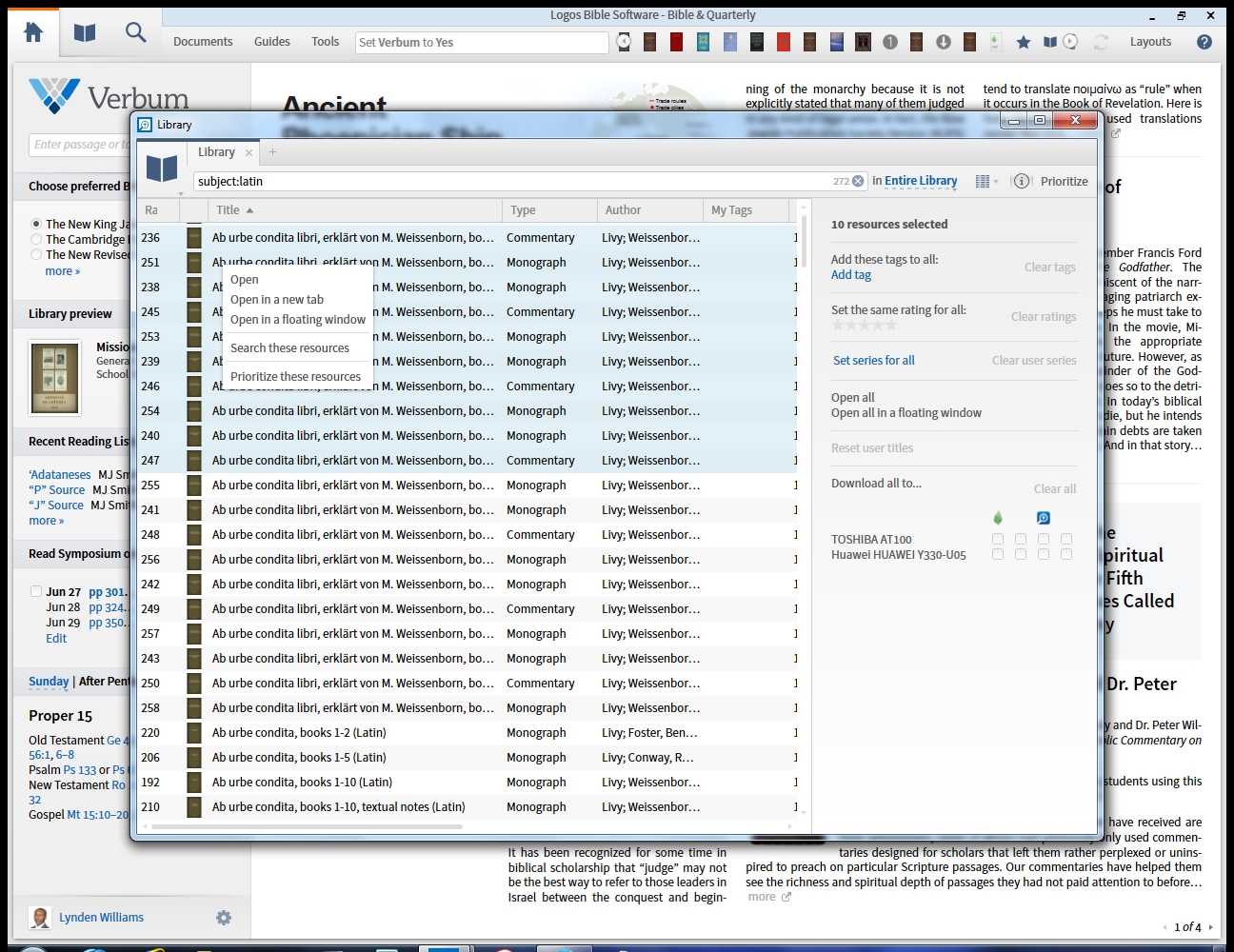Click the blue Verbum search column icon above devices
Viewport: 1234px width, 952px height.
[x=1044, y=518]
